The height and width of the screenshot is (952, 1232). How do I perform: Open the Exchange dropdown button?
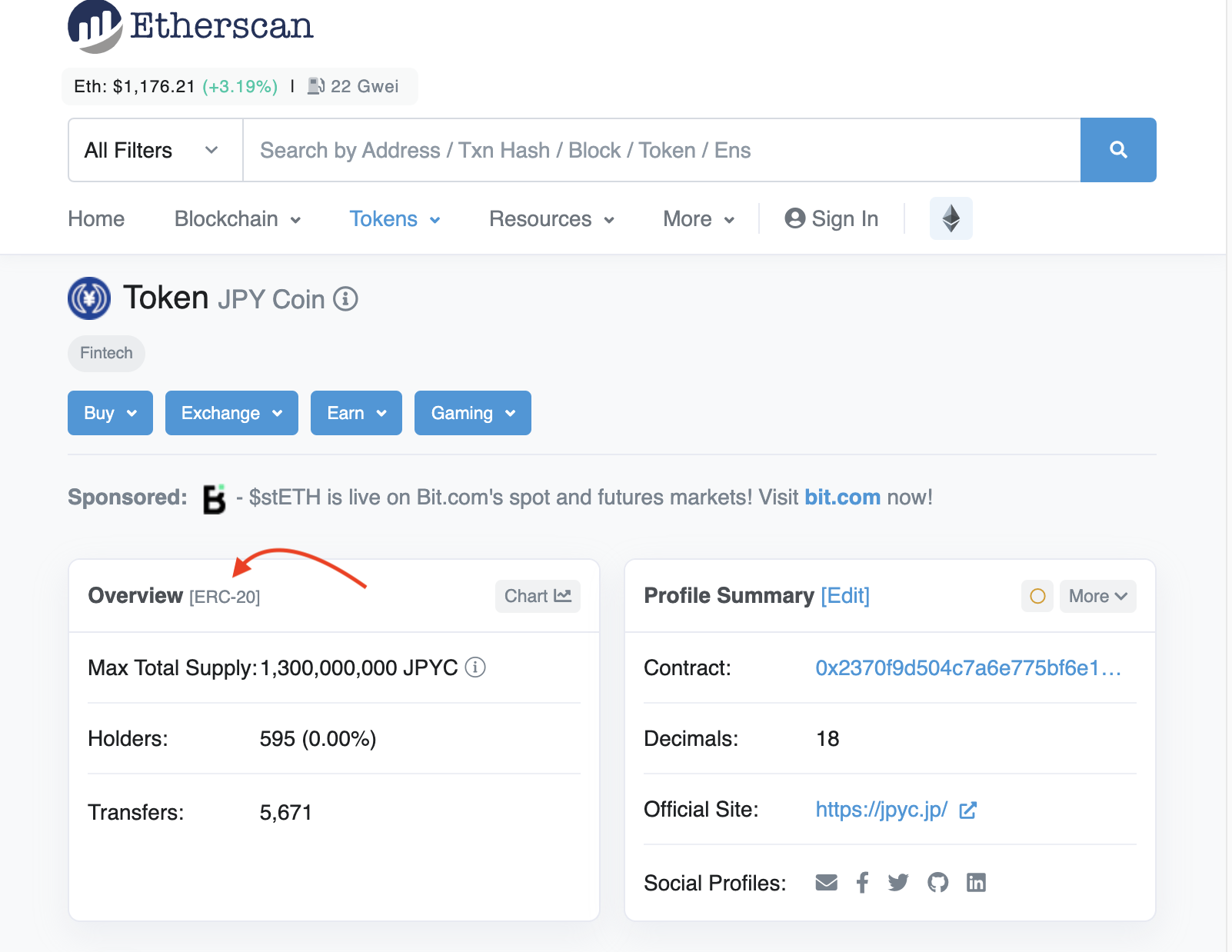coord(231,413)
